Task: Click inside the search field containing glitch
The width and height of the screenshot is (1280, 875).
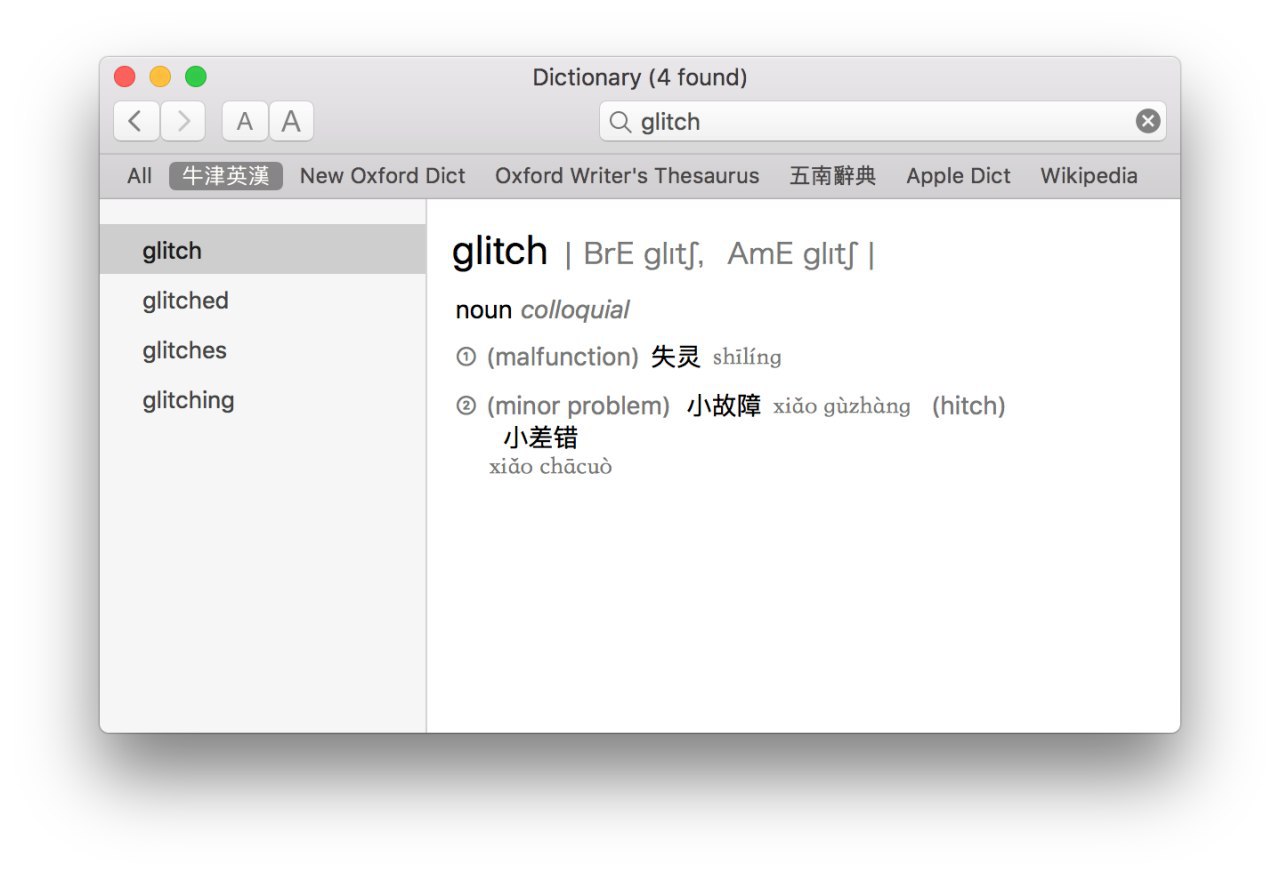Action: (880, 122)
